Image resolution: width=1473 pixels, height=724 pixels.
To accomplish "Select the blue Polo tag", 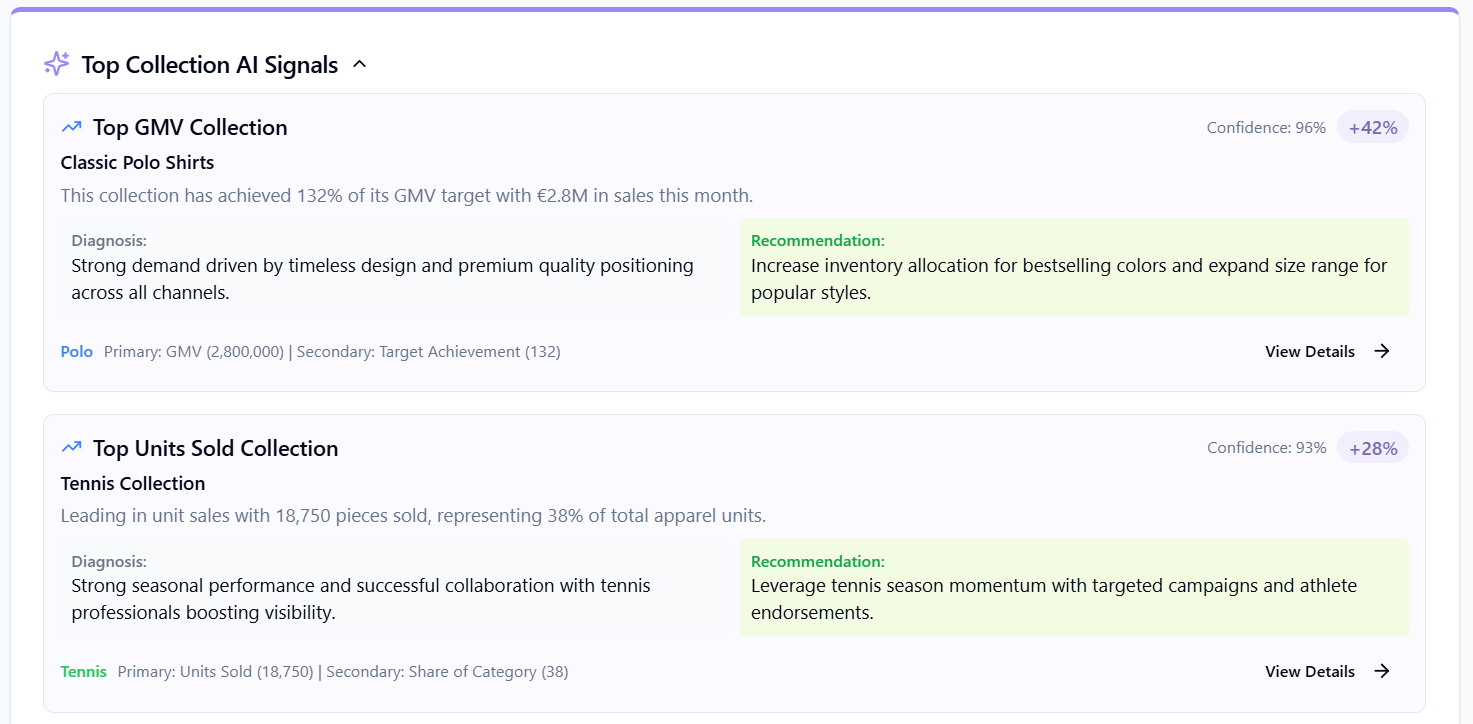I will click(77, 351).
